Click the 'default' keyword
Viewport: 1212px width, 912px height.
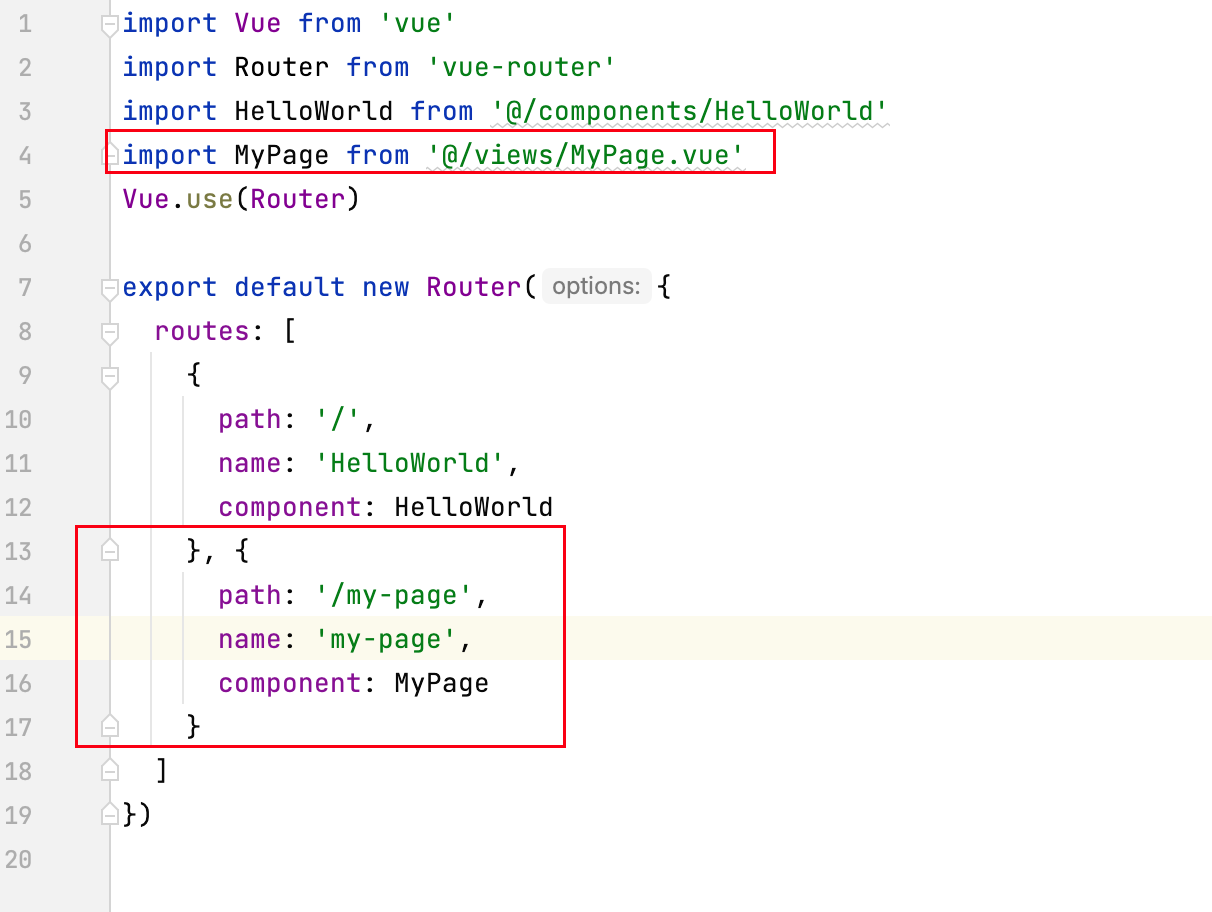pos(290,287)
